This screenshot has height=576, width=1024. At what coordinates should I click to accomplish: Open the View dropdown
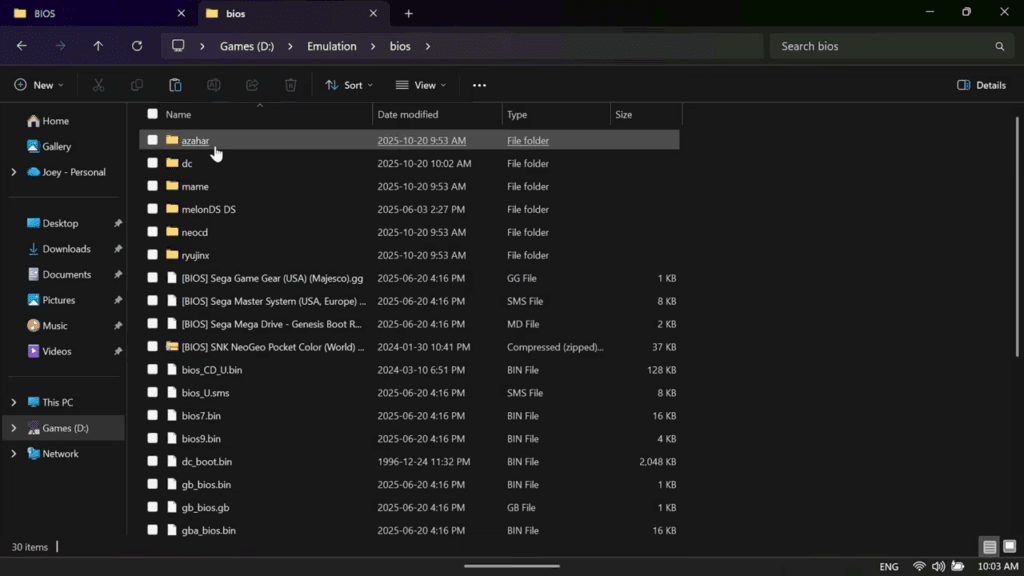point(420,85)
